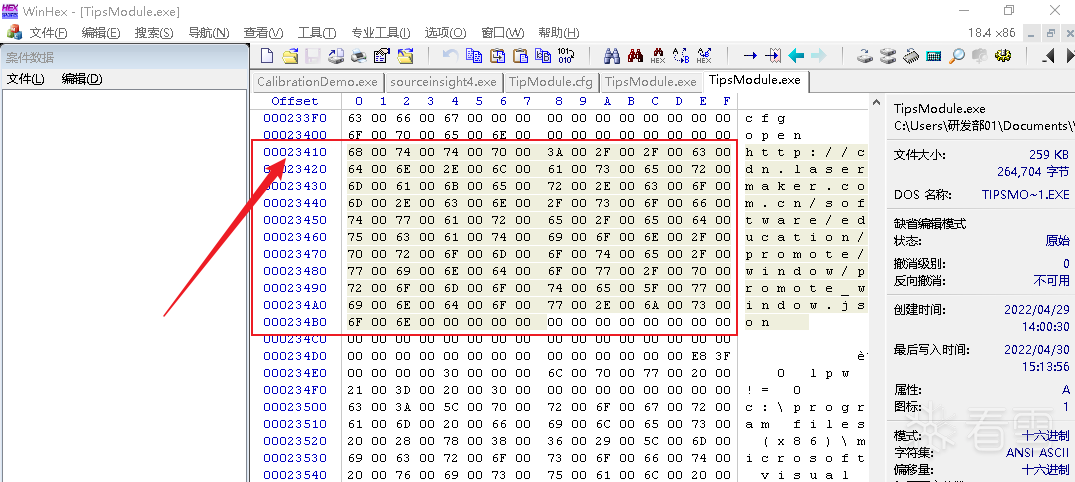Screen dimensions: 1075x482
Task: Open the 文件(F) menu
Action: [49, 33]
